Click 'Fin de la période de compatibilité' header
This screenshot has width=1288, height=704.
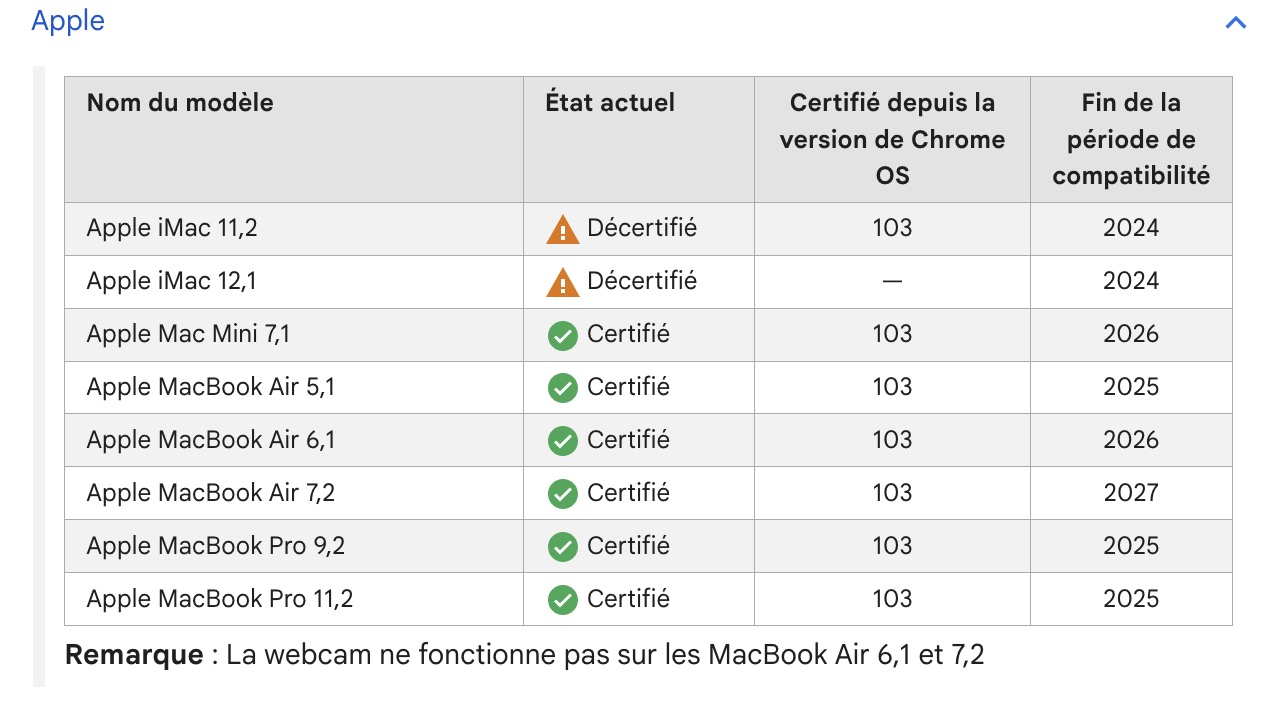(1131, 139)
